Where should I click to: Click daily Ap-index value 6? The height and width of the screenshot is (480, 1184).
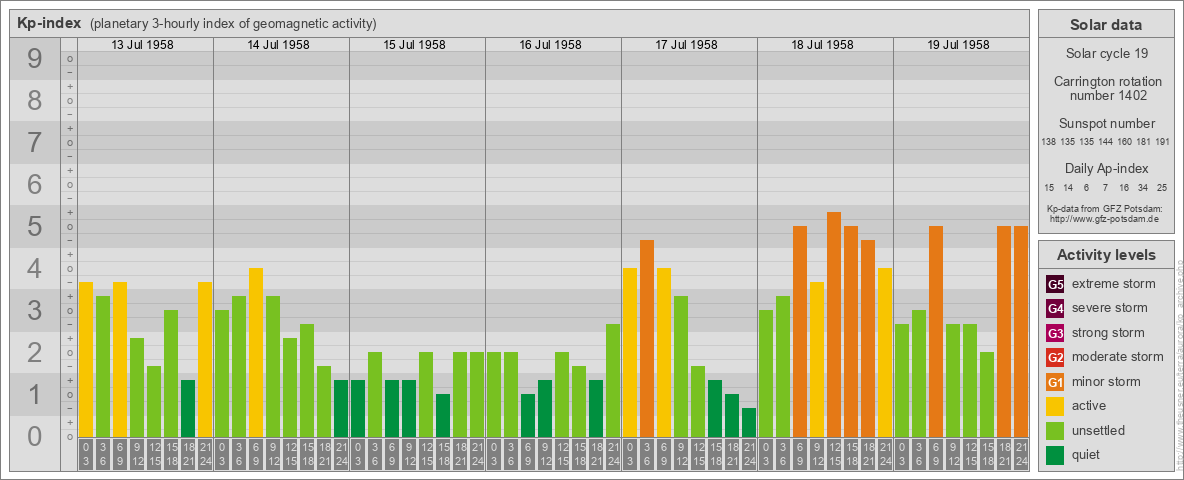pyautogui.click(x=1087, y=187)
